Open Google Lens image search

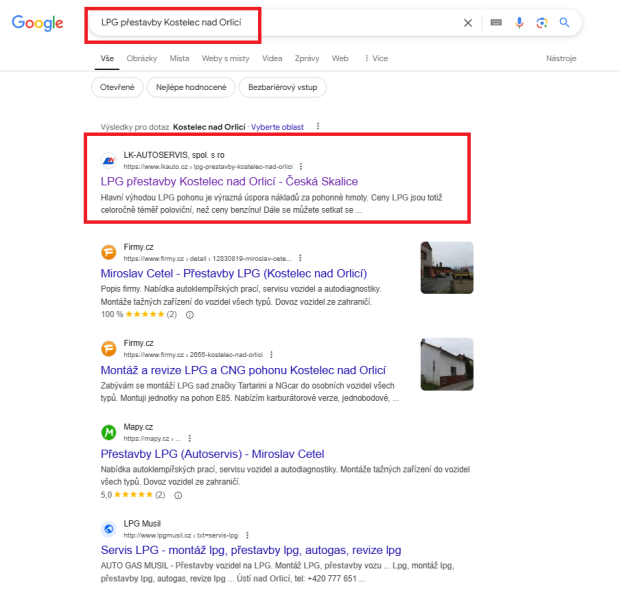pos(542,22)
